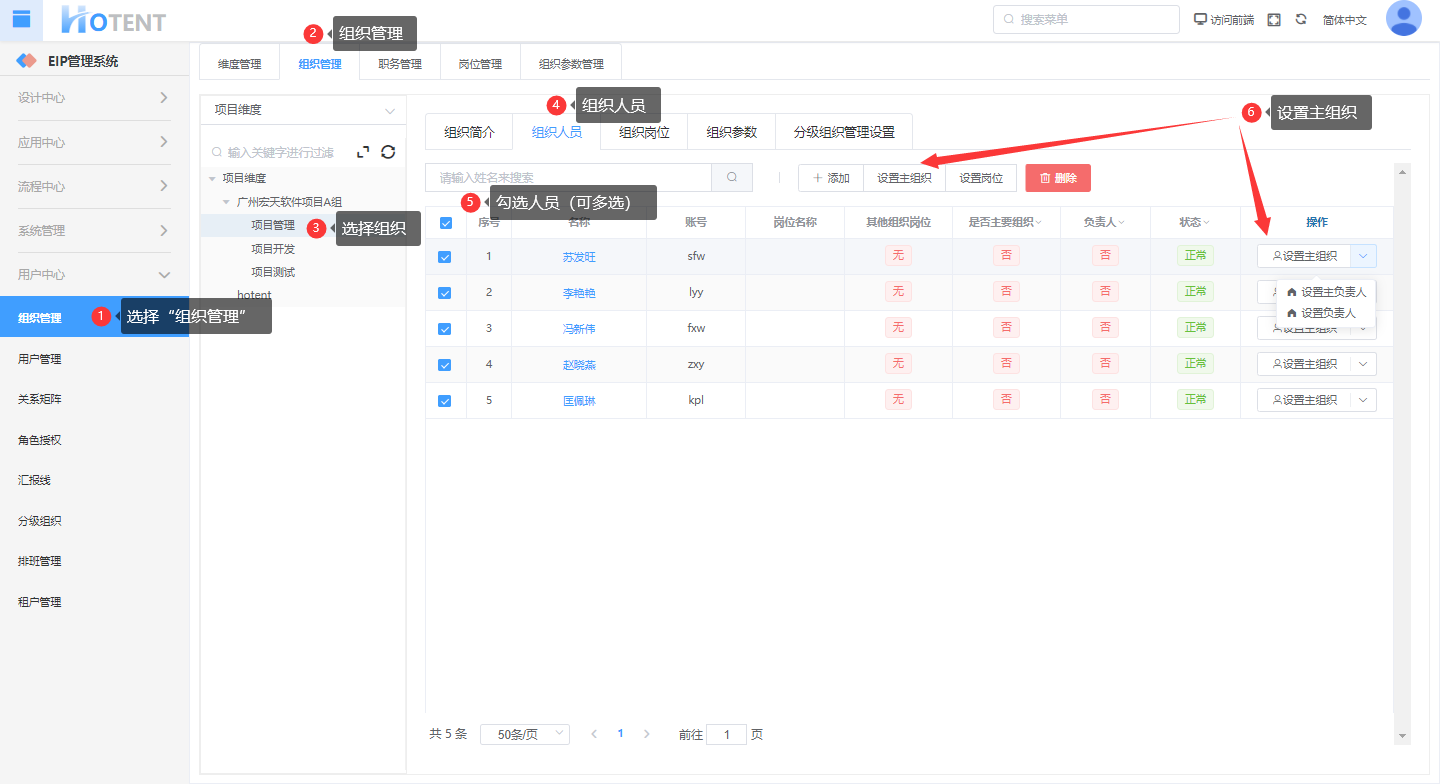Uncheck the checkbox for row 苏发旺

click(445, 257)
